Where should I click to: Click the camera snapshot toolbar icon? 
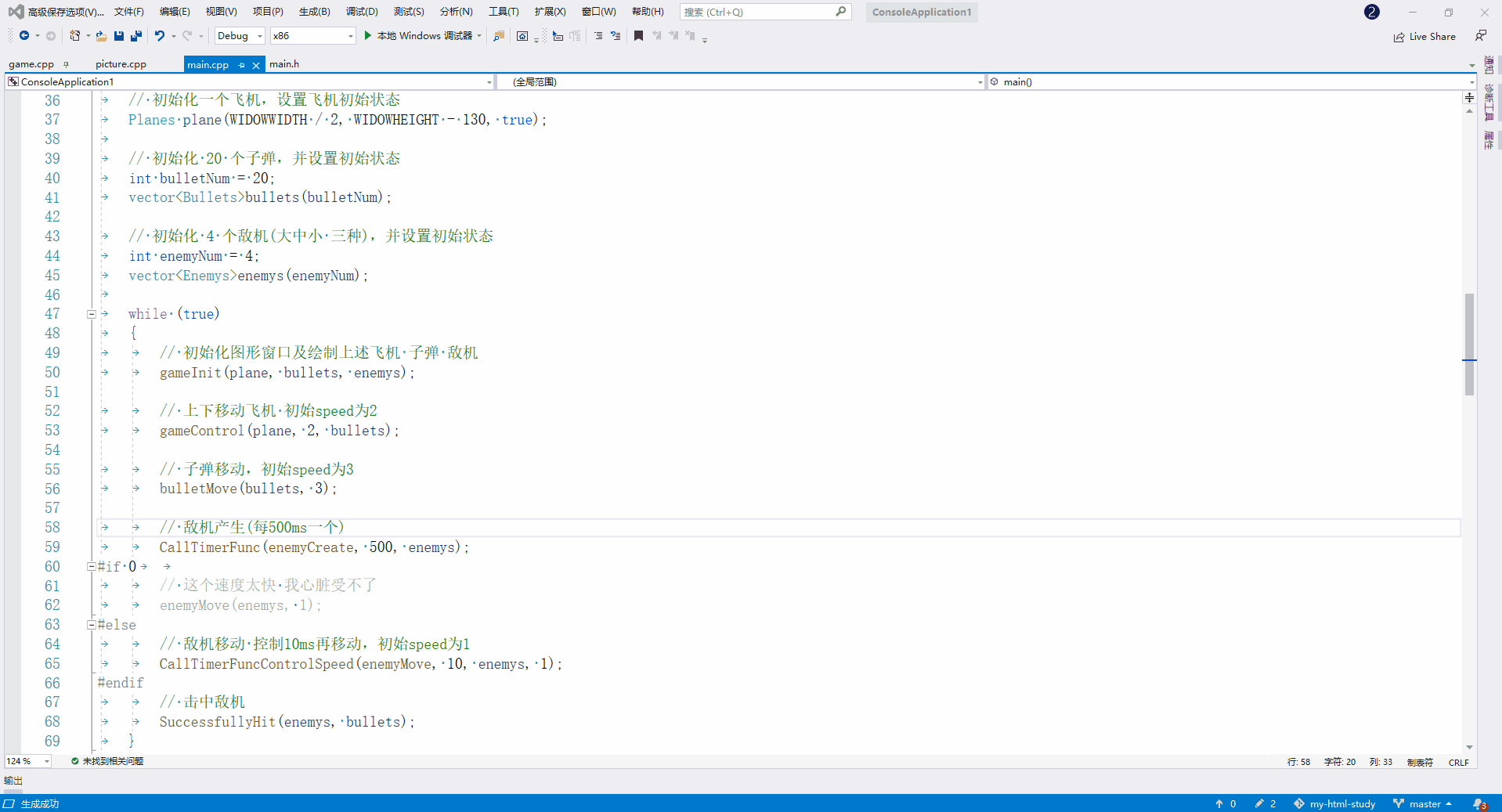[x=522, y=36]
